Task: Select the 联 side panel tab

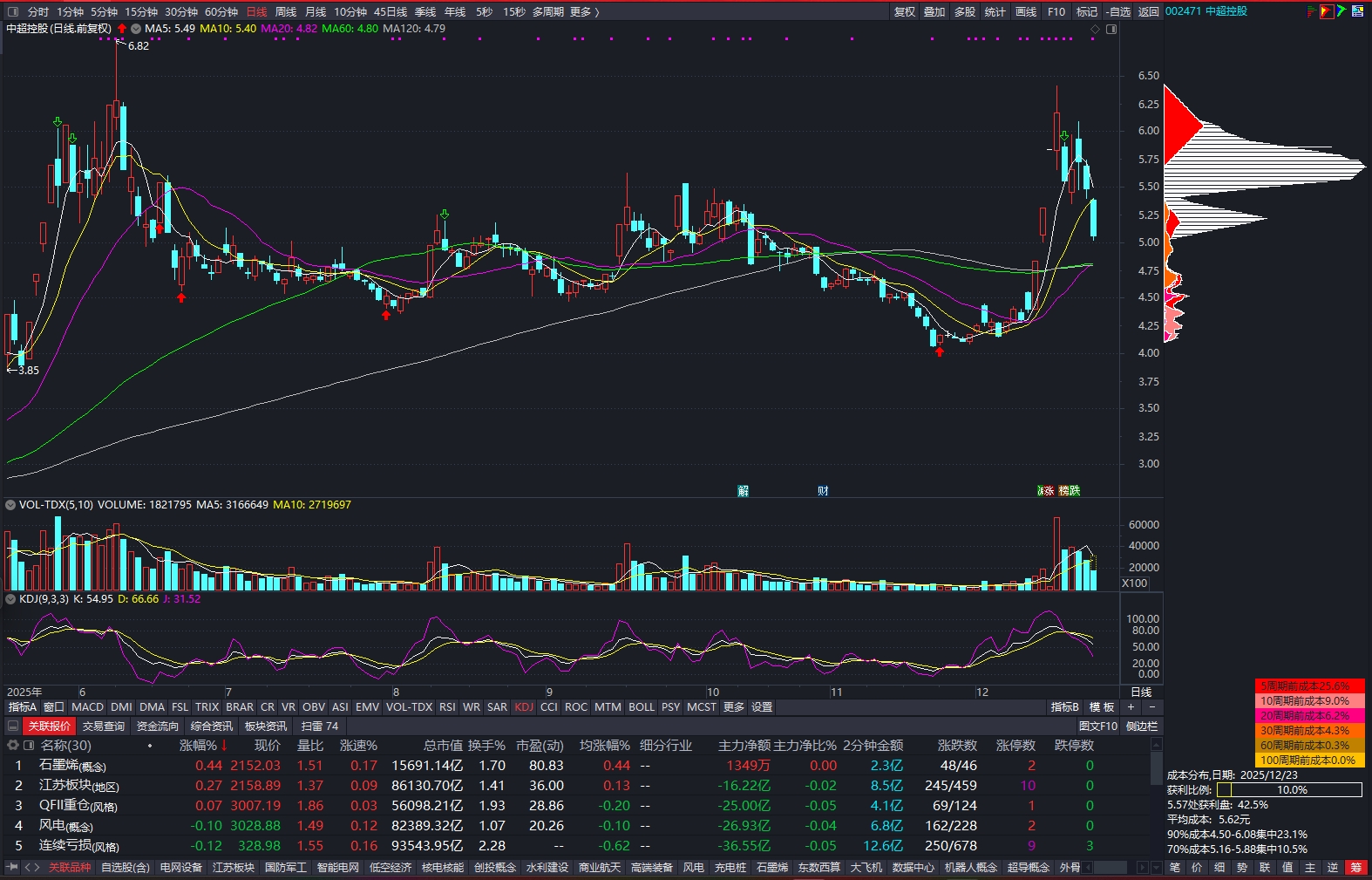Action: point(1265,868)
